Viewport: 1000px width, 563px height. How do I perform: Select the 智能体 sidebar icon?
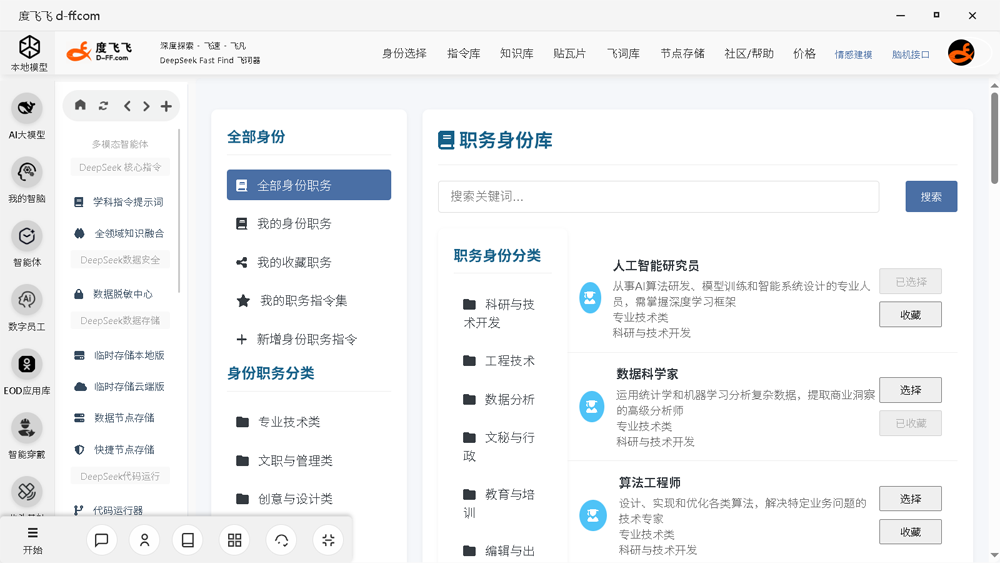(x=27, y=237)
